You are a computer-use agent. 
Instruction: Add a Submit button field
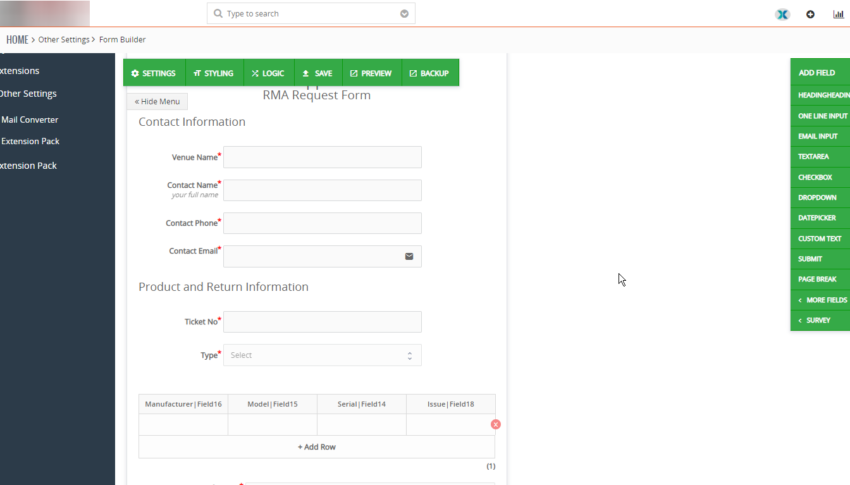820,259
